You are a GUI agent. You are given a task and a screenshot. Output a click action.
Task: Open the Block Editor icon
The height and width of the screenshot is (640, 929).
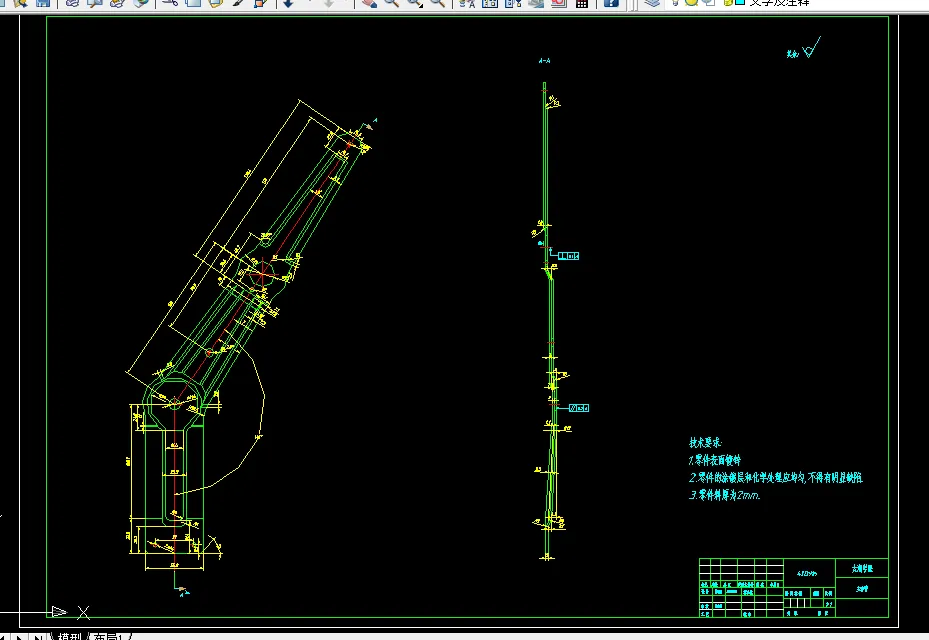click(261, 3)
